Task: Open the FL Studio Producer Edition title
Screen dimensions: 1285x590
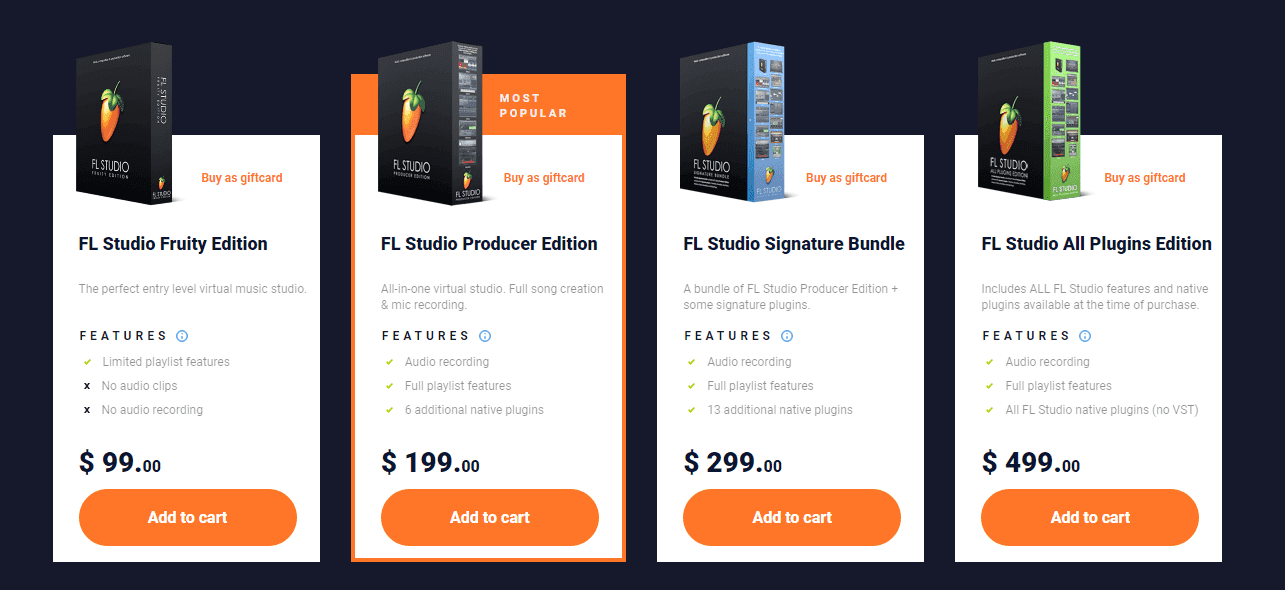Action: tap(489, 244)
